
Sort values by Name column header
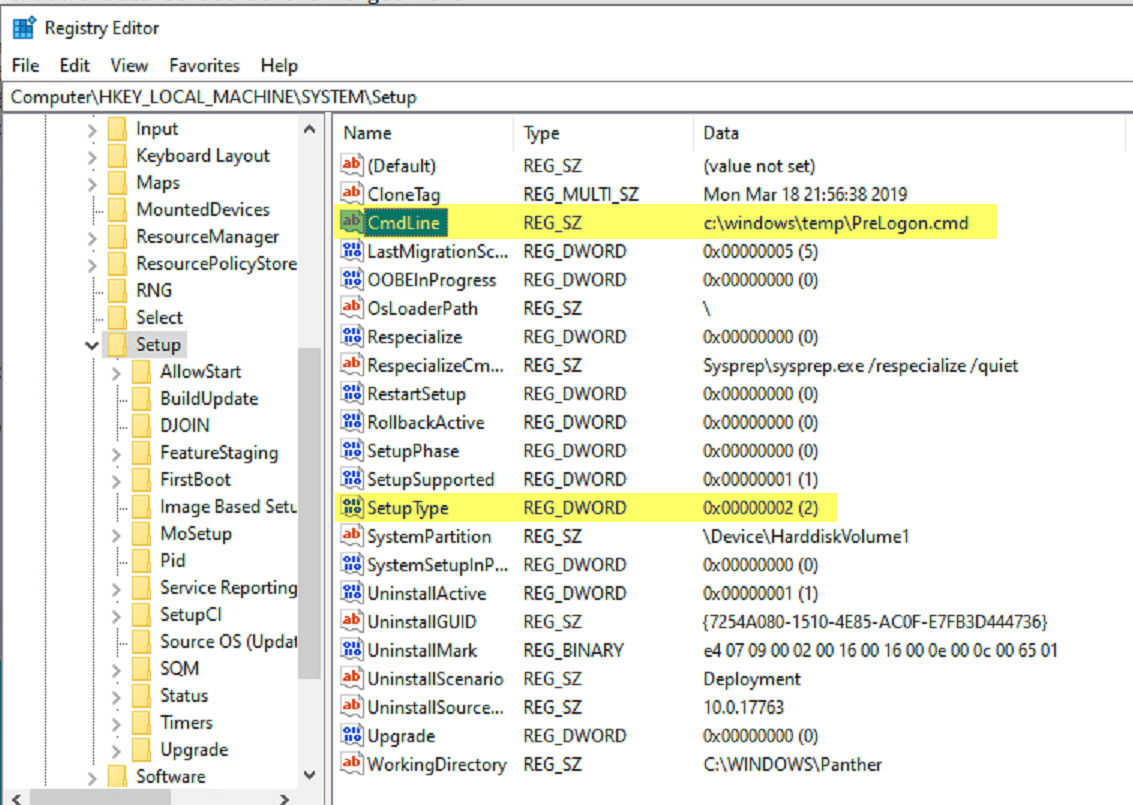pyautogui.click(x=424, y=133)
